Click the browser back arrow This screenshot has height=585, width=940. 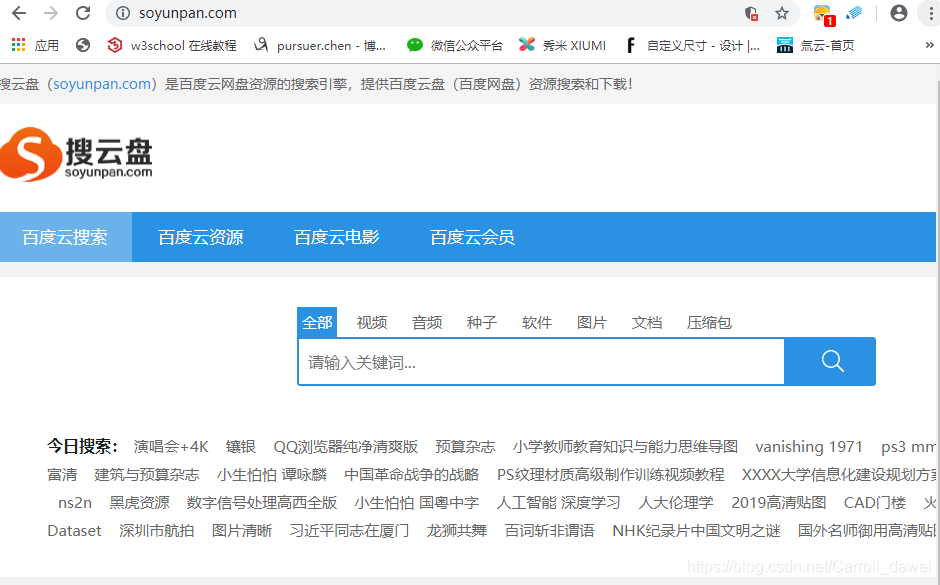click(19, 13)
